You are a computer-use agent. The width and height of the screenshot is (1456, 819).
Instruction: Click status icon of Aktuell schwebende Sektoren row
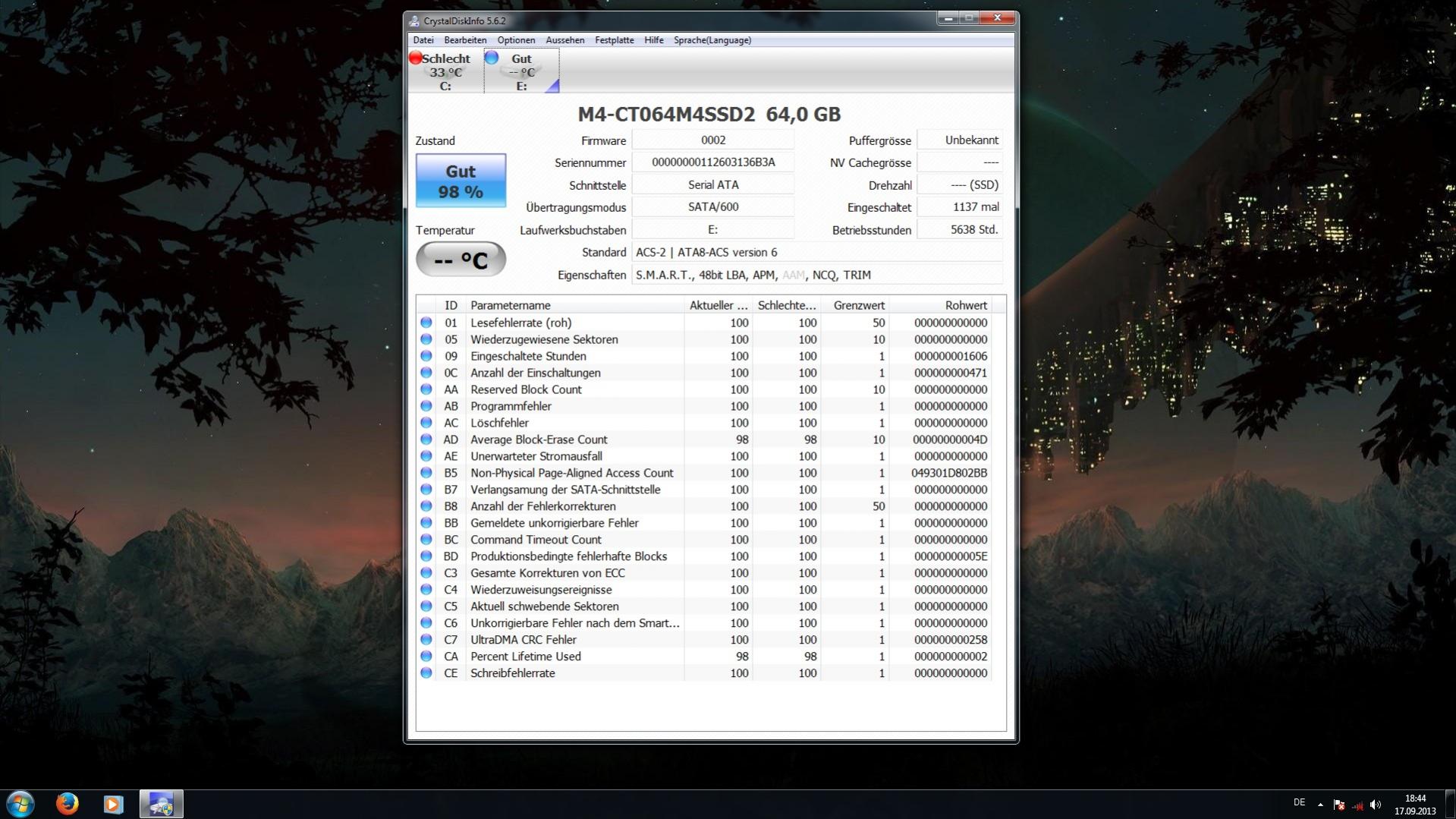pyautogui.click(x=426, y=606)
